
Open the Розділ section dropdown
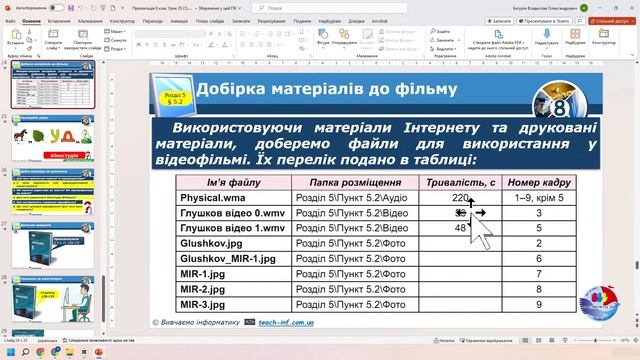tap(115, 49)
